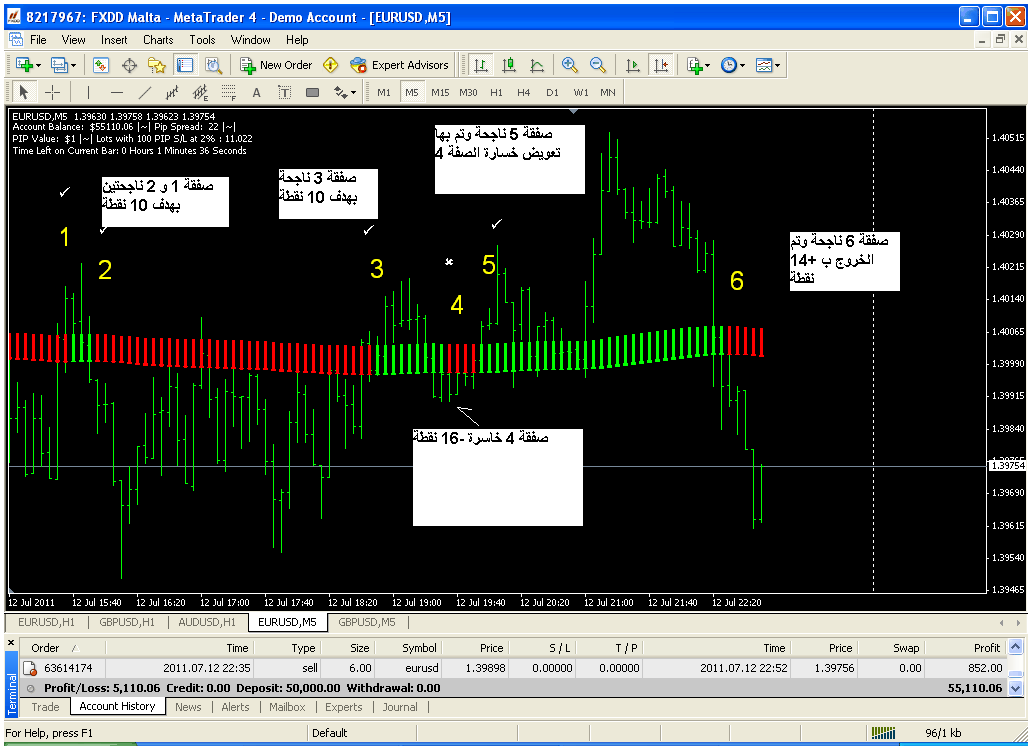Toggle chart auto scroll
1032x746 pixels.
coord(632,65)
